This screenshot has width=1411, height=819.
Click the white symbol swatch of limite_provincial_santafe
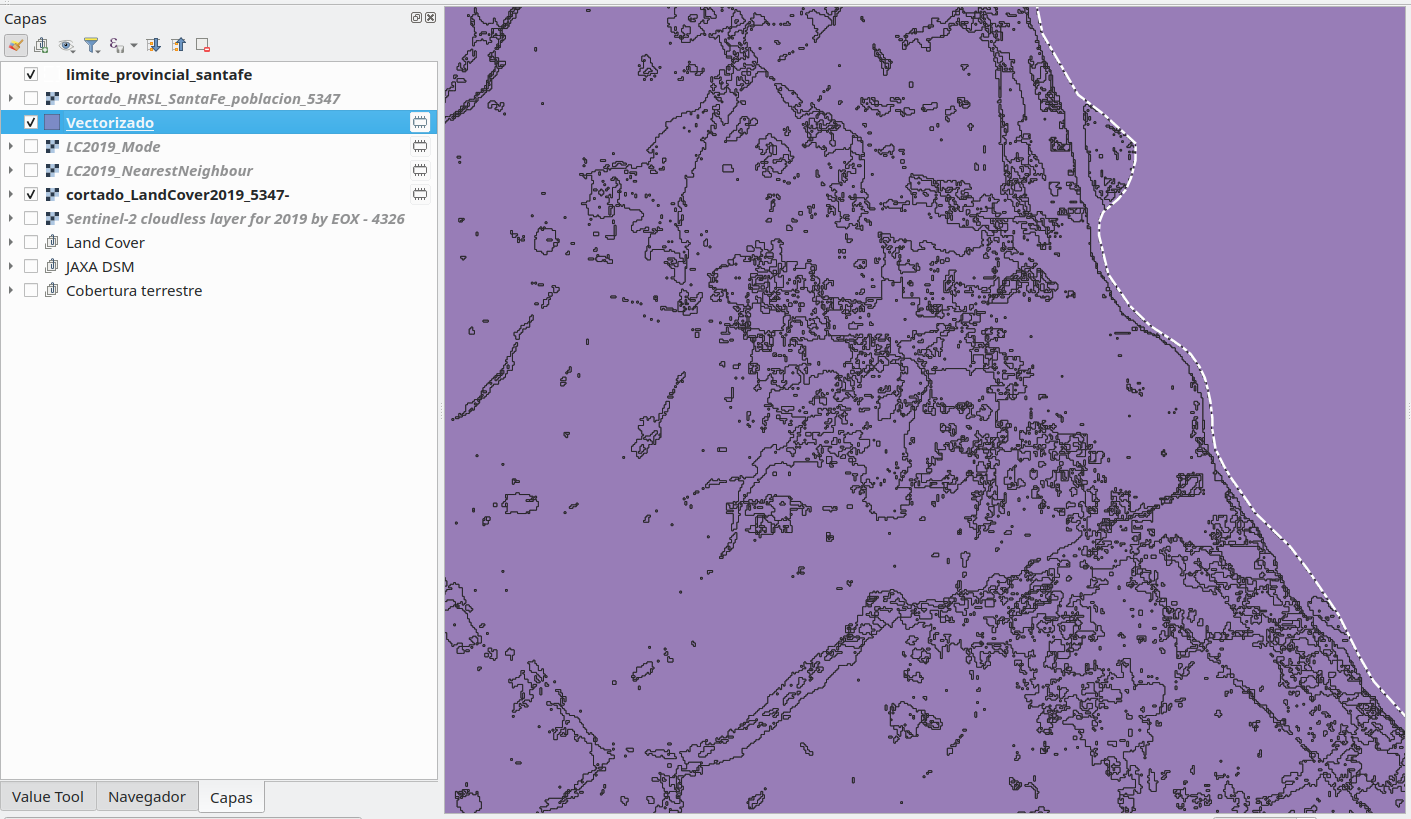(x=52, y=74)
